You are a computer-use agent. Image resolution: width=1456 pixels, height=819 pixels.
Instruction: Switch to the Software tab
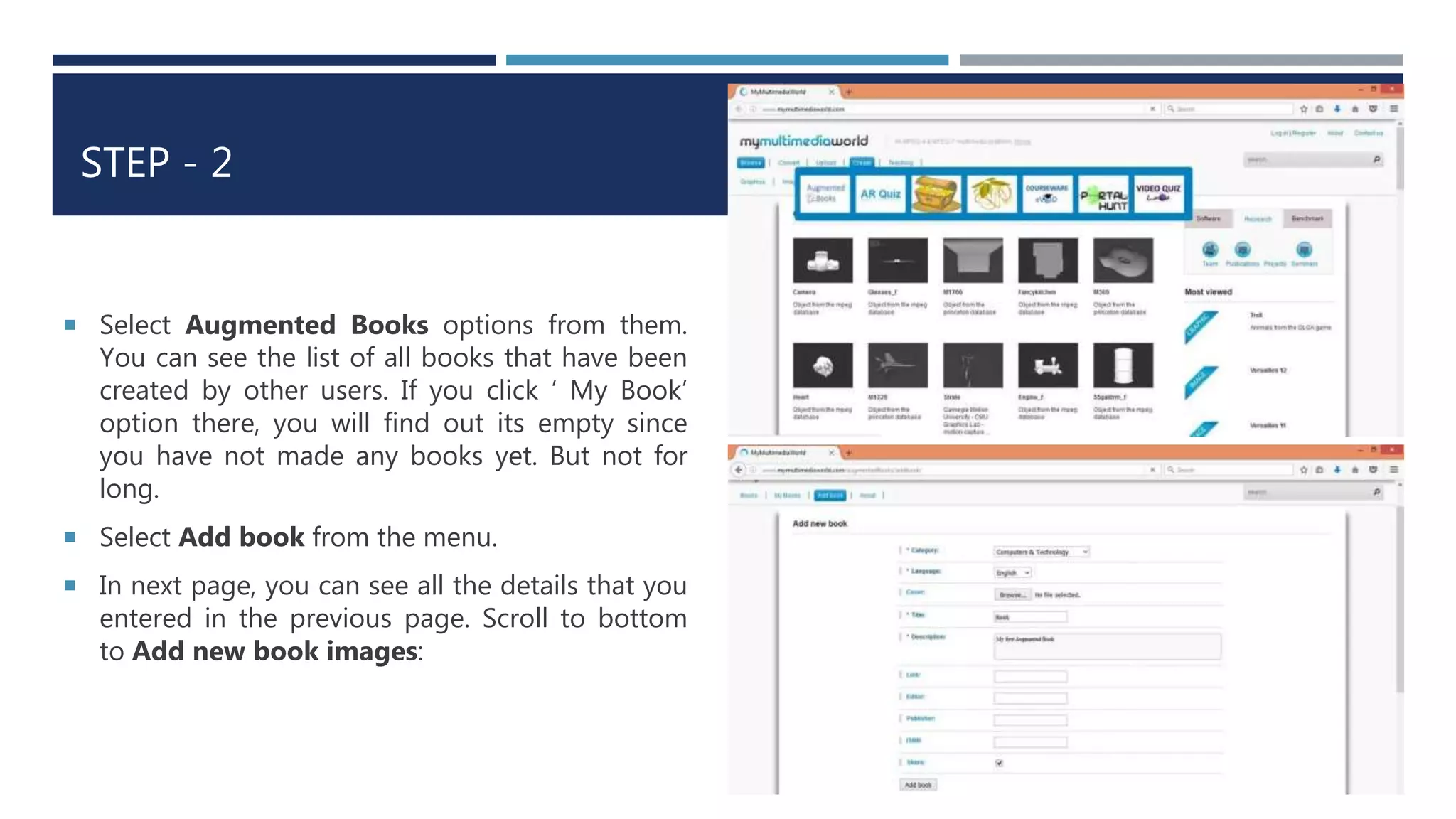click(1209, 218)
